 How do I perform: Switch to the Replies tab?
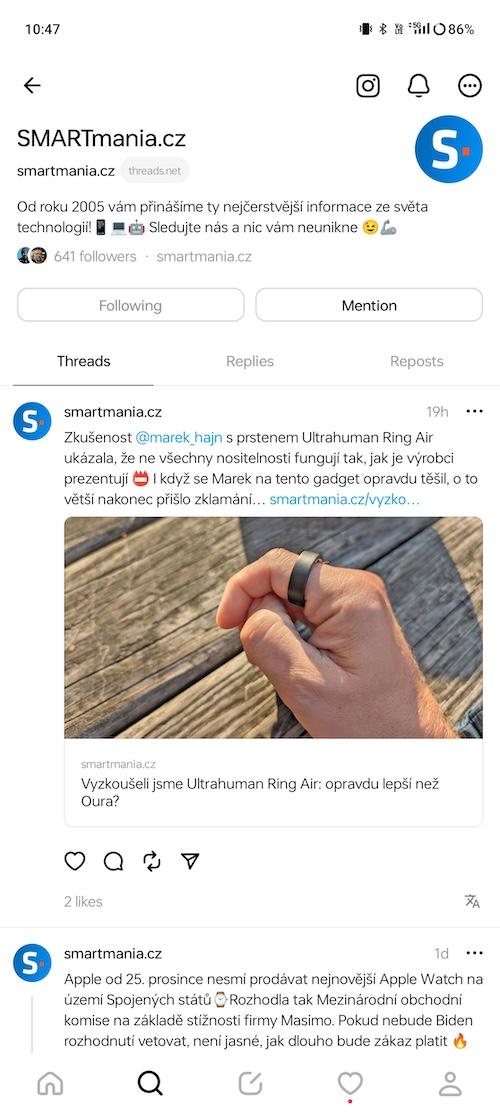point(250,361)
